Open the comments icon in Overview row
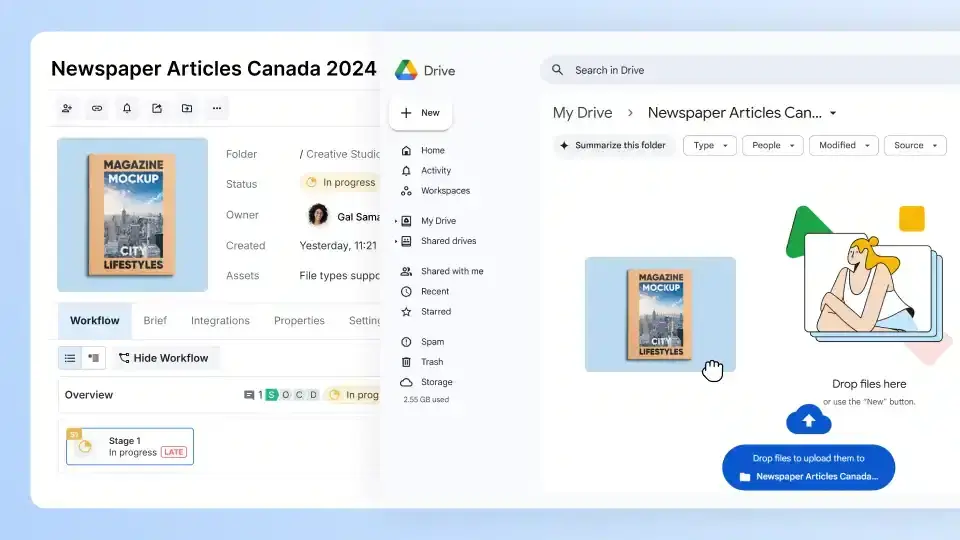The width and height of the screenshot is (960, 540). click(x=249, y=395)
